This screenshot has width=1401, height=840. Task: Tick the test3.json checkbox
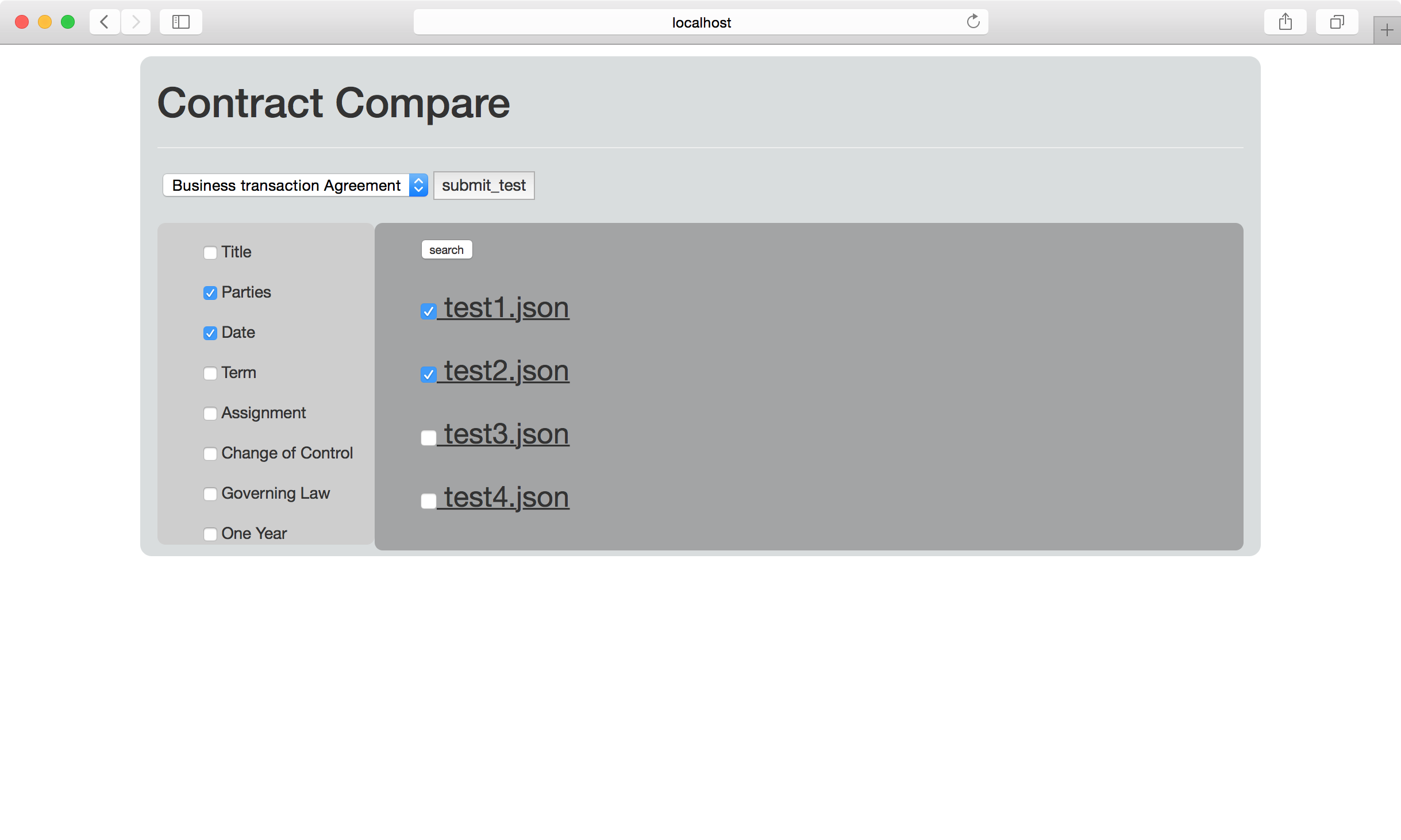[x=428, y=438]
